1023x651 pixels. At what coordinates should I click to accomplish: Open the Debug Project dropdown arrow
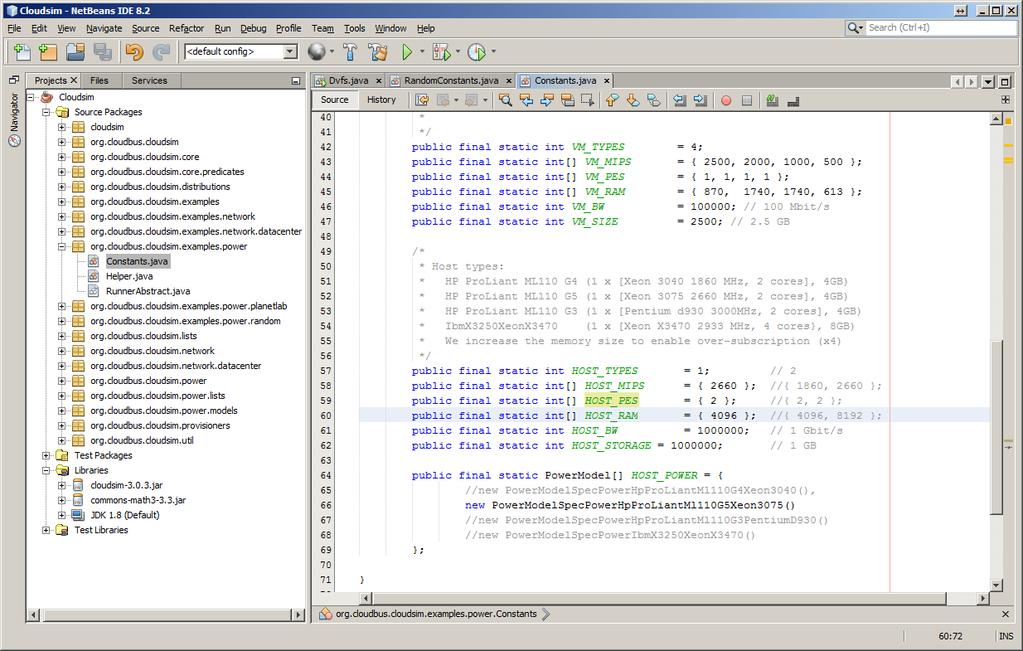[457, 52]
